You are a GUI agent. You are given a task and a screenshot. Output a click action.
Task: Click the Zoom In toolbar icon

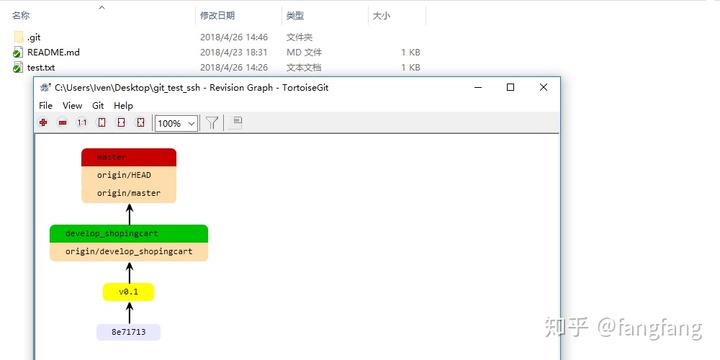44,123
